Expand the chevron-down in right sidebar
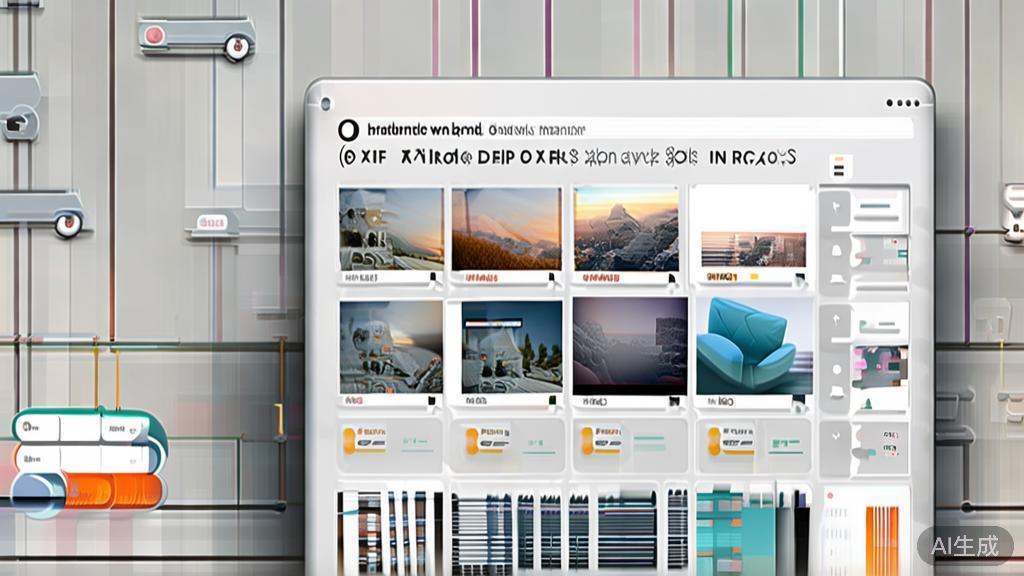Viewport: 1024px width, 576px height. 836,436
